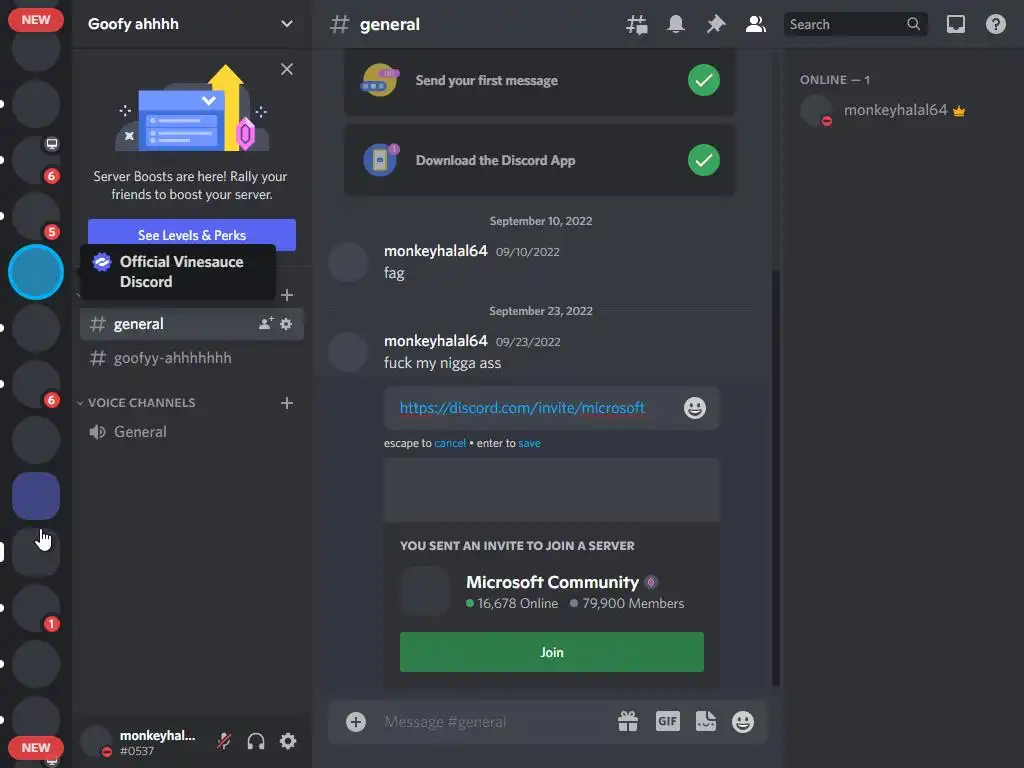Open notification settings bell icon
Screen dimensions: 1024x768
tap(676, 25)
